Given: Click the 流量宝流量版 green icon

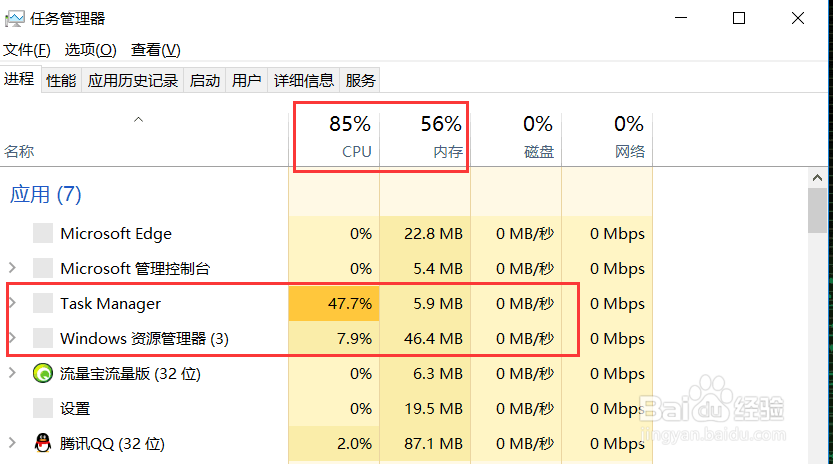Looking at the screenshot, I should (43, 374).
